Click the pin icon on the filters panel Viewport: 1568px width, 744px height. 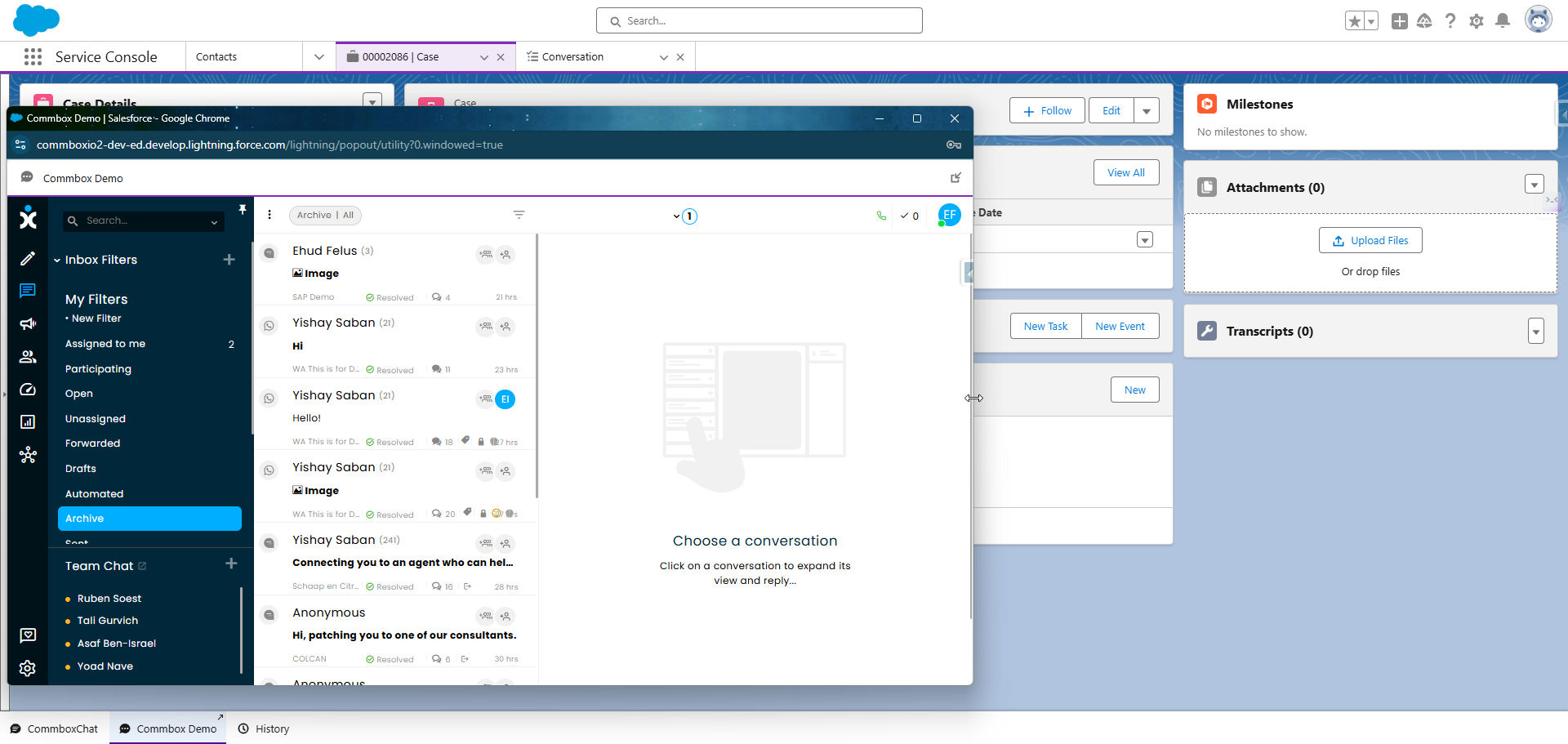[243, 210]
